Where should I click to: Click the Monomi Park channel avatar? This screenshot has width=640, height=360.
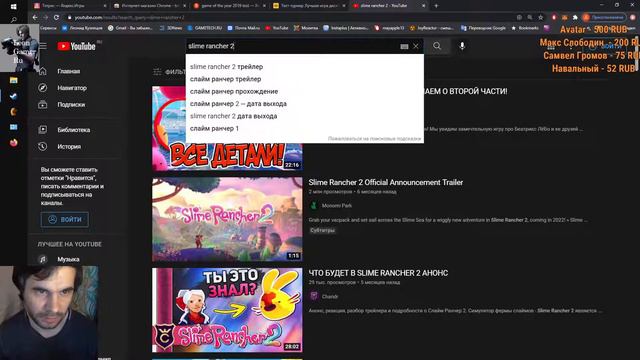(313, 205)
